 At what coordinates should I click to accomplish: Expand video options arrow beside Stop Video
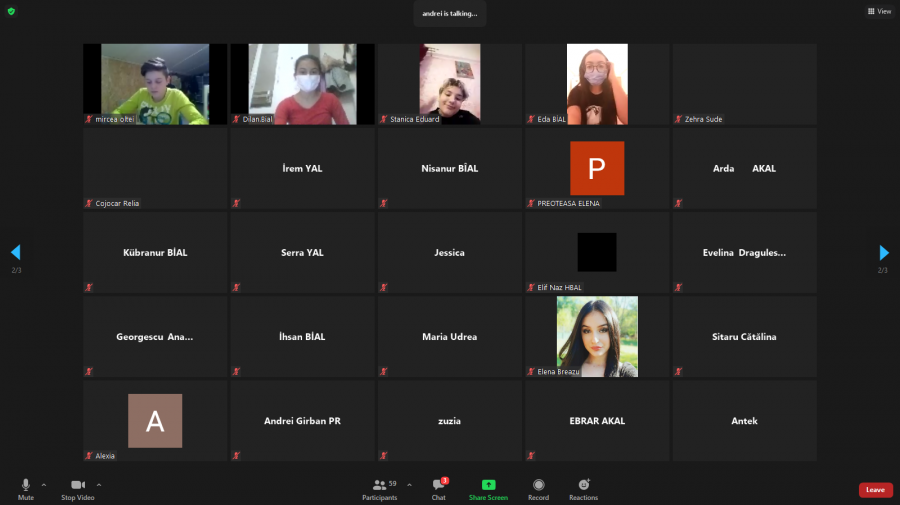tap(98, 484)
